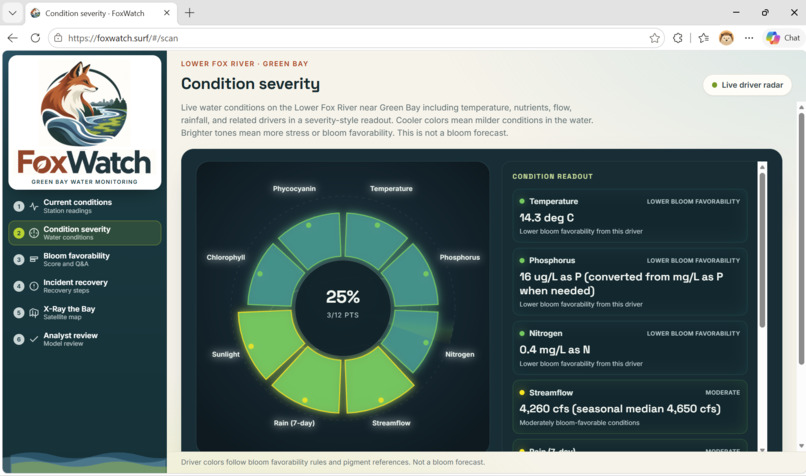This screenshot has height=476, width=806.
Task: Click the CONDITION READOUT heading
Action: tap(552, 176)
